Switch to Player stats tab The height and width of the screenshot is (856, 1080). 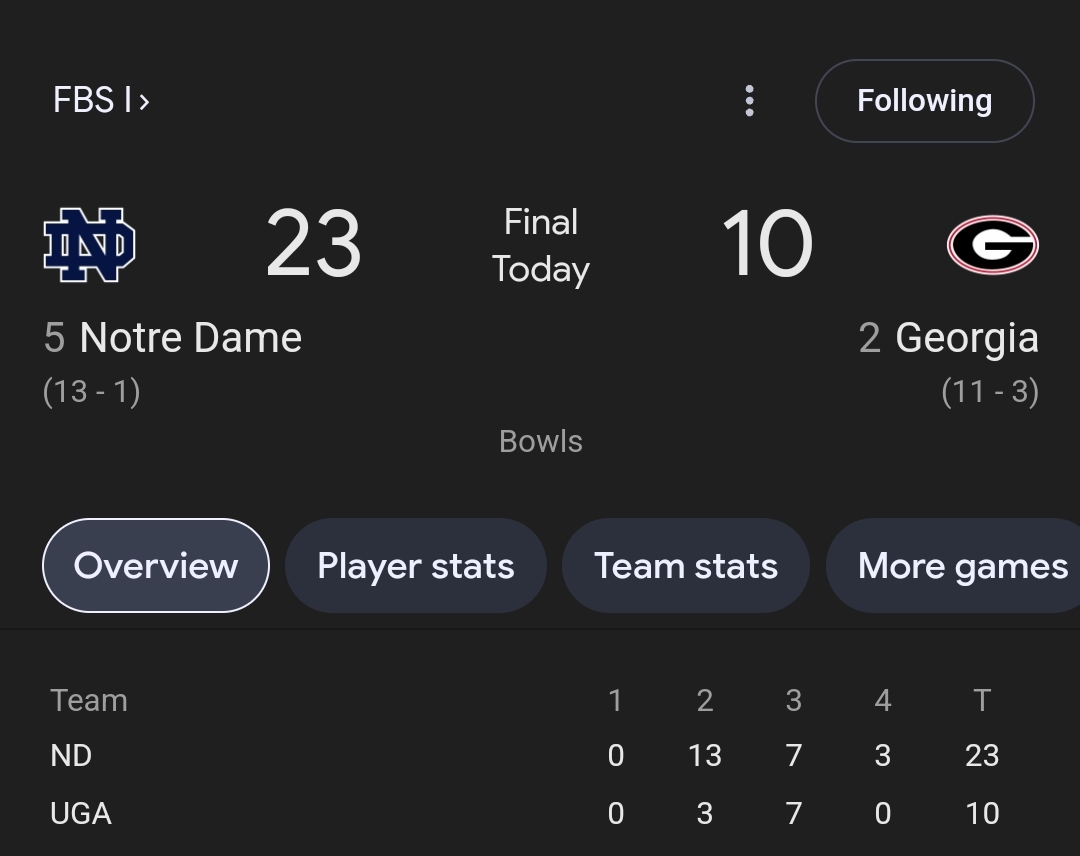click(415, 566)
